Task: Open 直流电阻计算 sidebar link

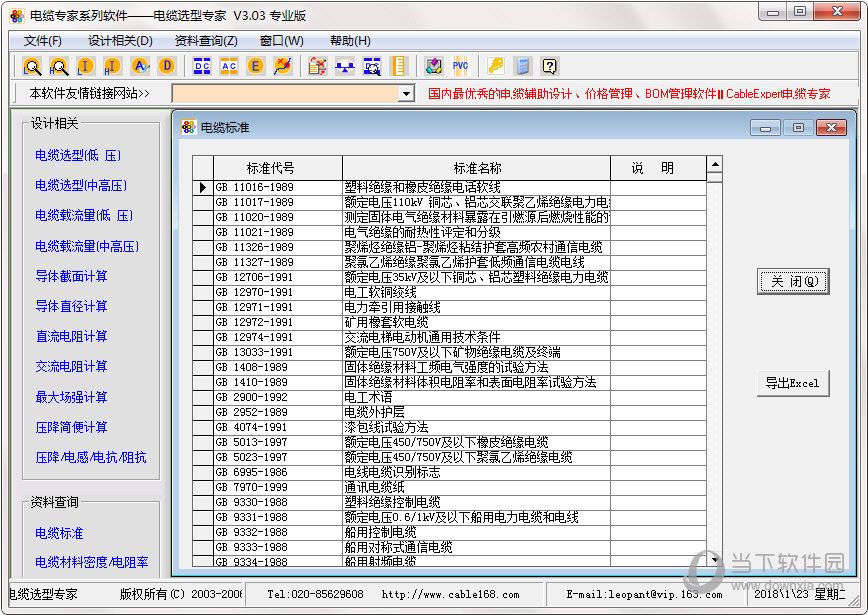Action: click(x=71, y=336)
